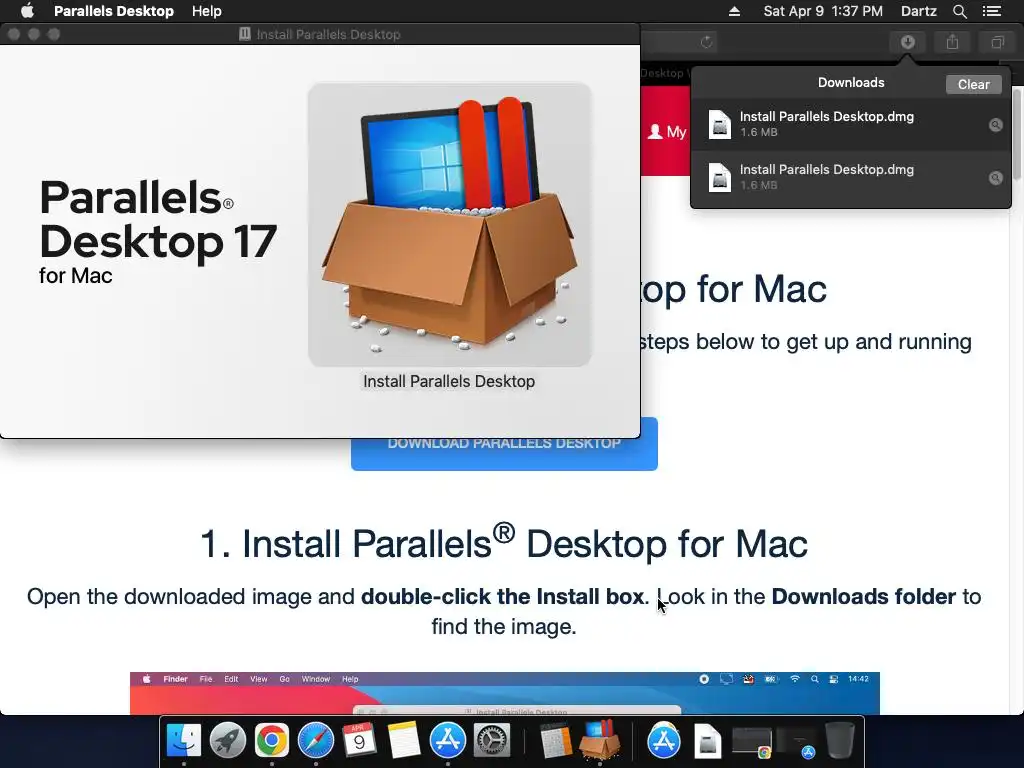
Task: Reveal second Install Parallels Desktop.dmg in Finder
Action: point(995,178)
